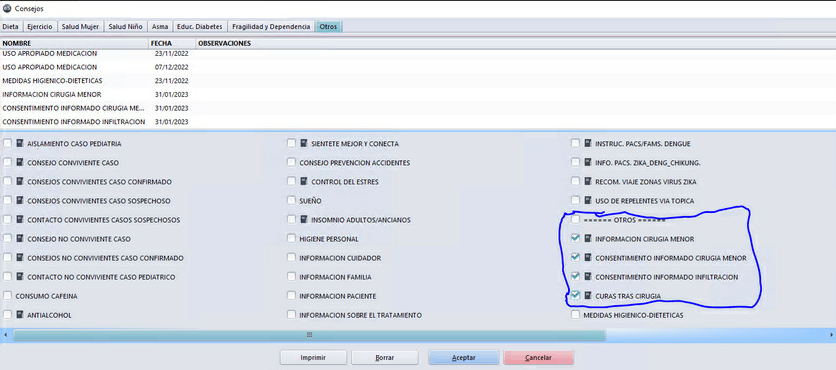Screen dimensions: 836x370
Task: Select USO APROPIADO MEDICACION 23/11/2022 row
Action: click(418, 53)
